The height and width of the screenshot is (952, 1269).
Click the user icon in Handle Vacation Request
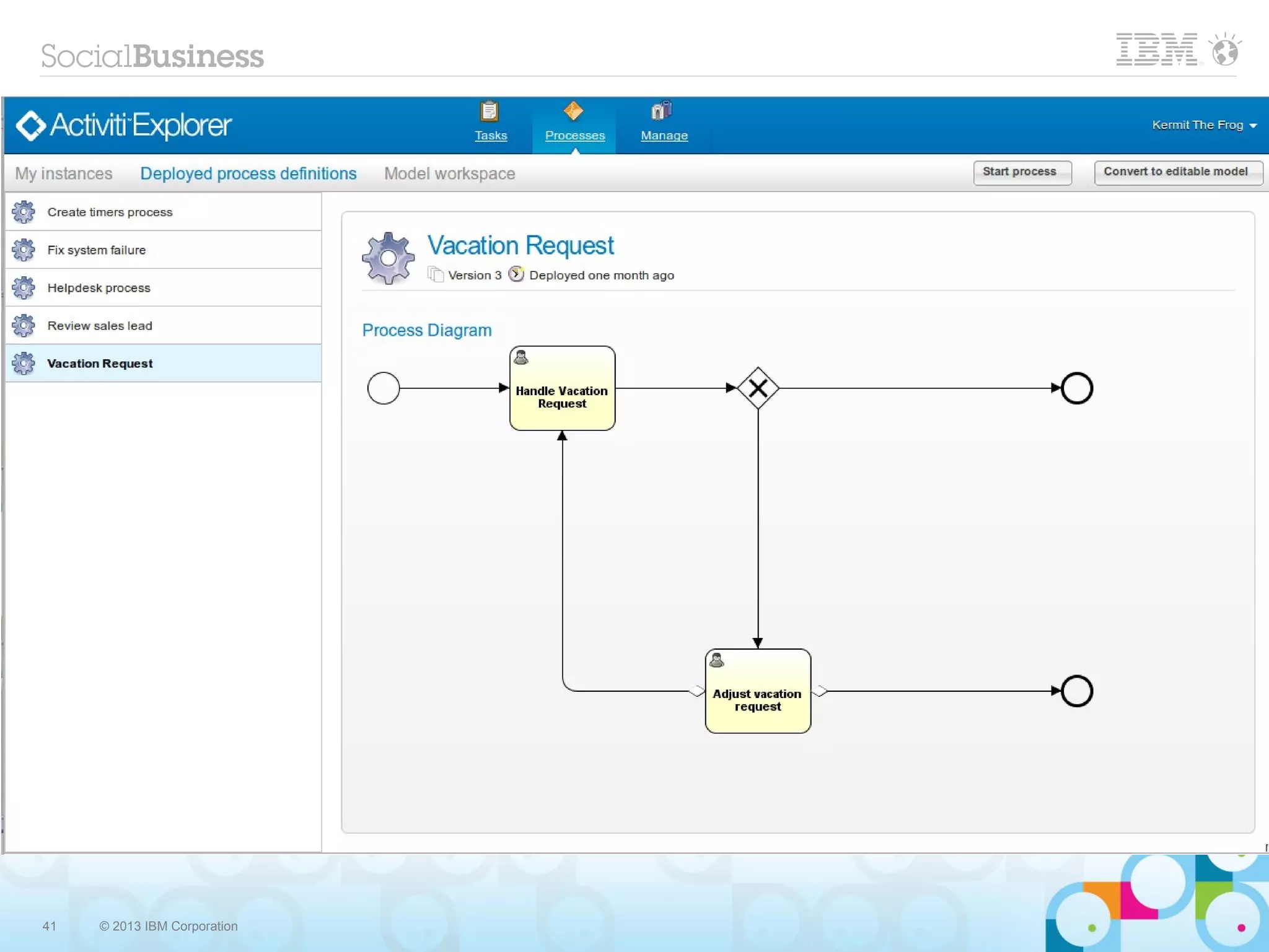pyautogui.click(x=521, y=357)
